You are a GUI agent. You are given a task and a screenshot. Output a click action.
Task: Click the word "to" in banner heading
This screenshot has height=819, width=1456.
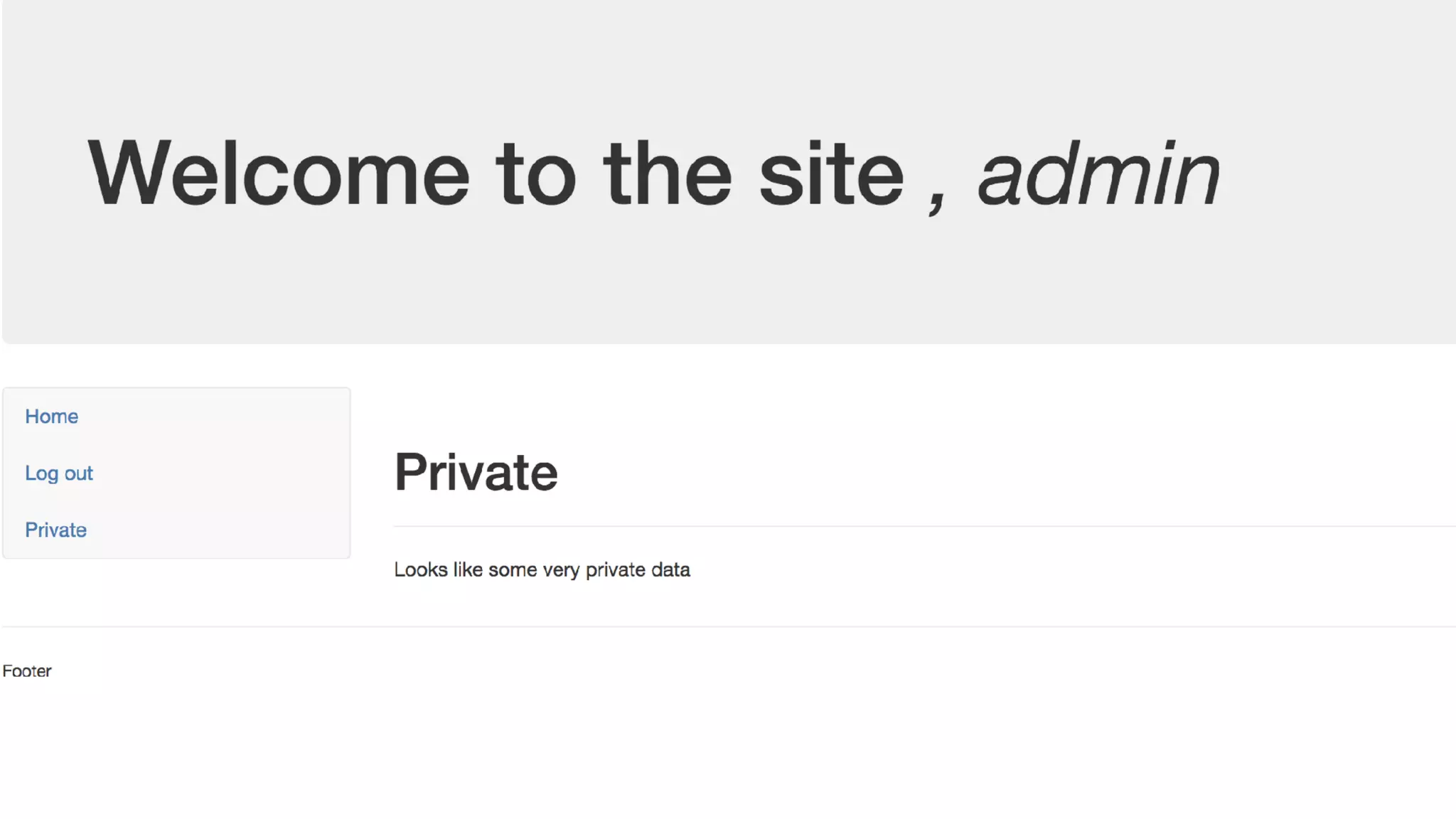pos(535,174)
